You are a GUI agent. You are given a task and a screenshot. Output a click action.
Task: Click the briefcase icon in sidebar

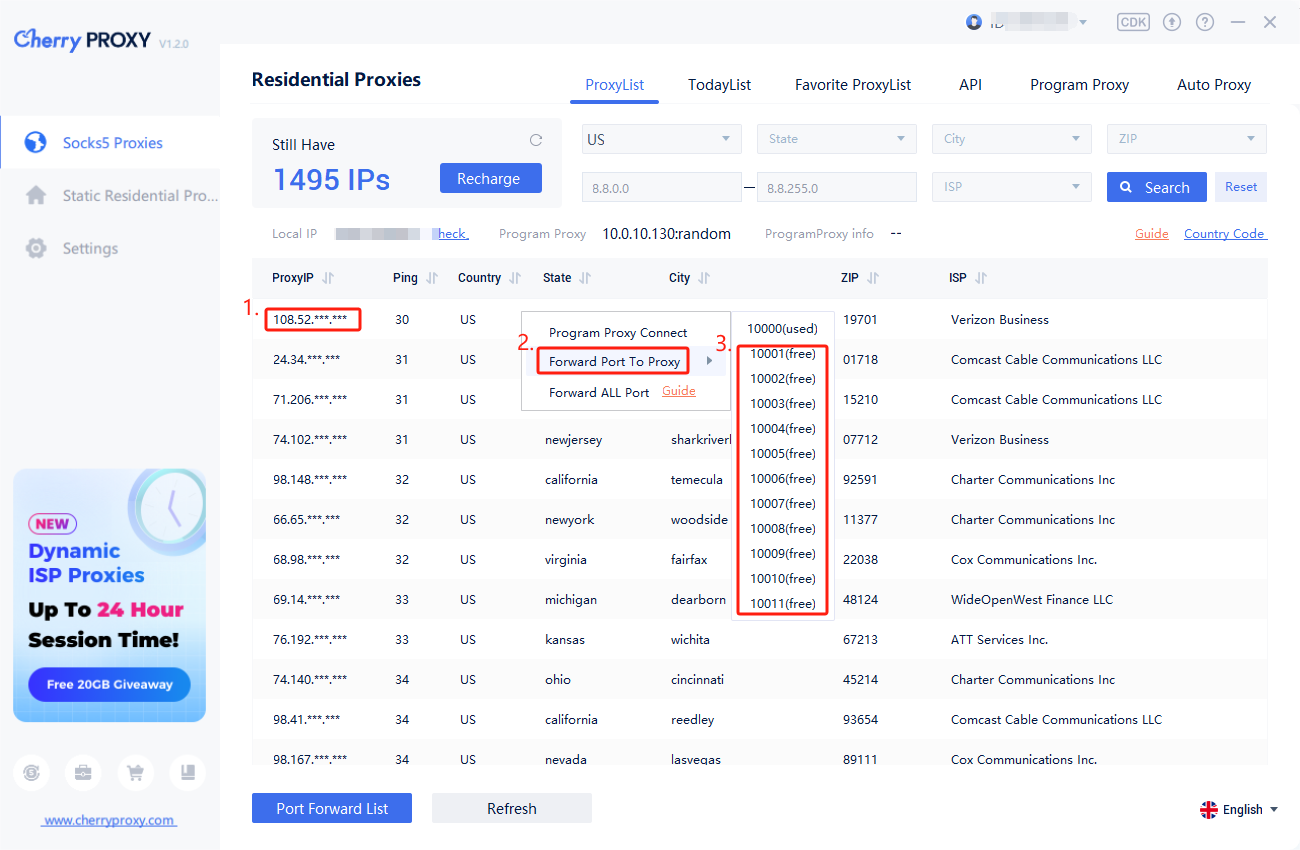pos(83,772)
